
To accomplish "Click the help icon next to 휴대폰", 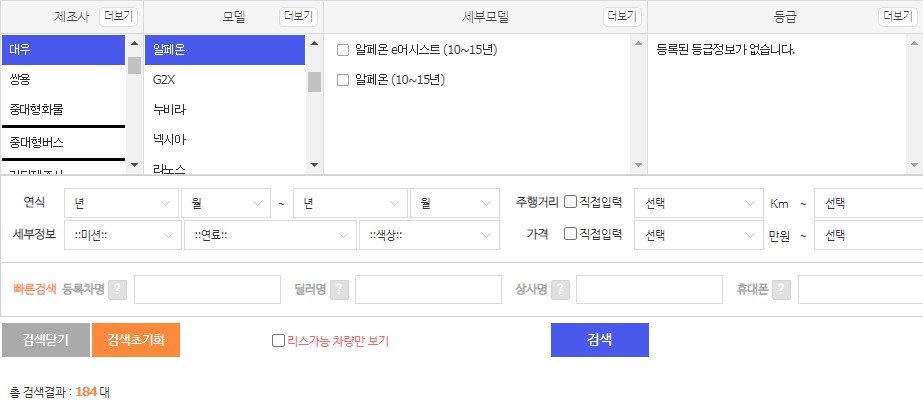I will 781,290.
